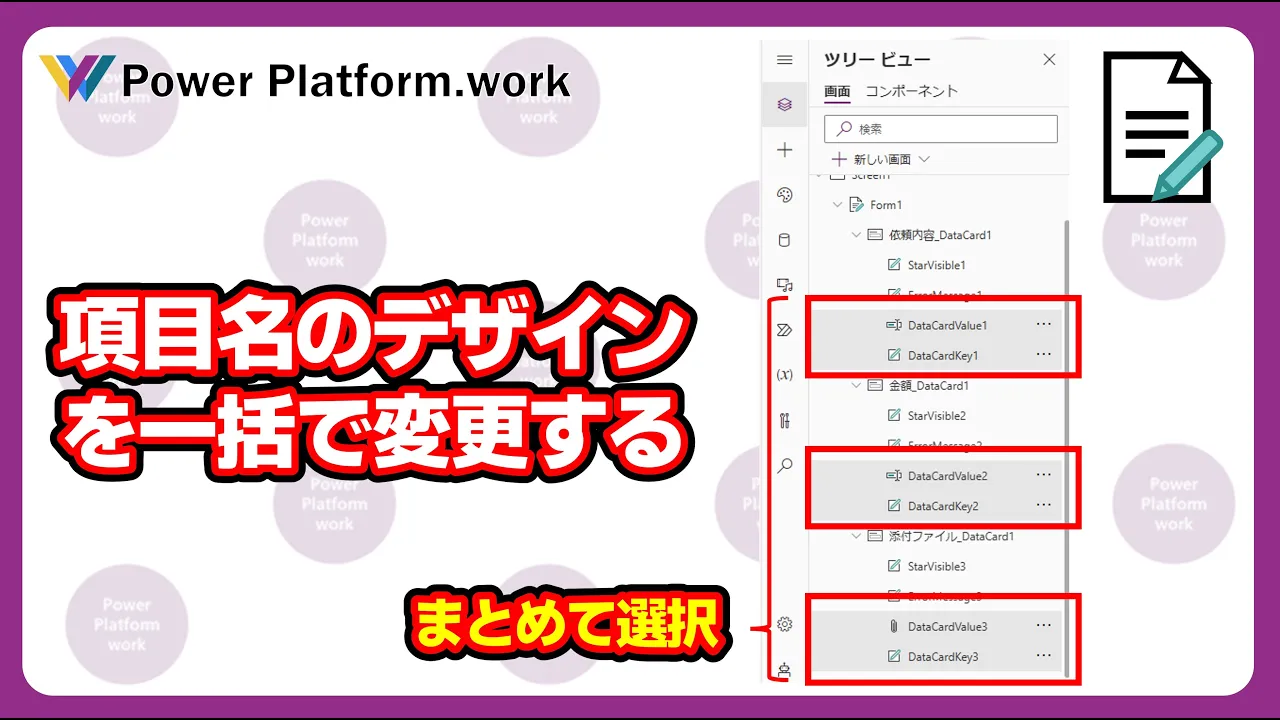Click the tree view vertical scrollbar
The width and height of the screenshot is (1280, 720).
[1067, 448]
